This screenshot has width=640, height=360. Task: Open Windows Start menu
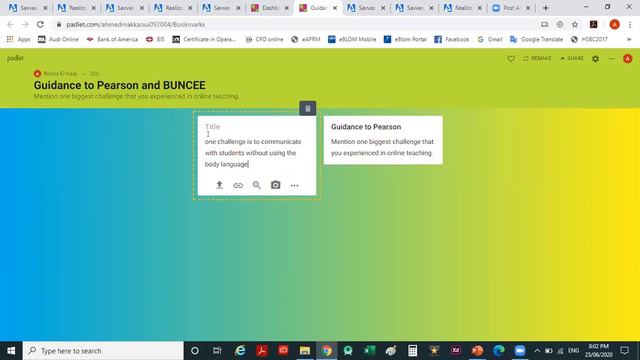point(11,351)
